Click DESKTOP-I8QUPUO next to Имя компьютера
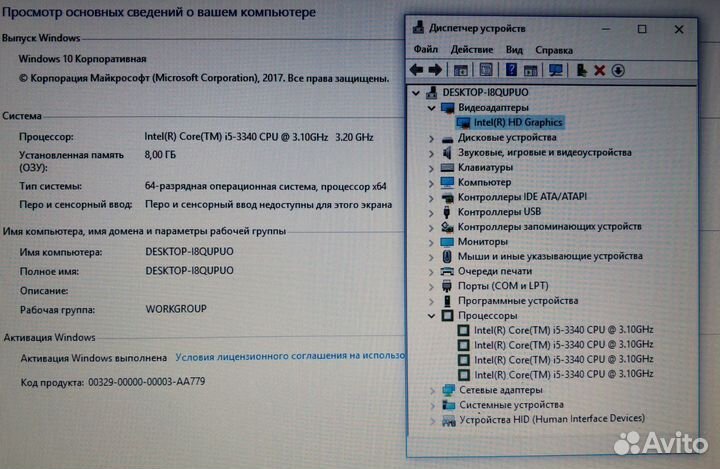The image size is (720, 469). pos(189,252)
